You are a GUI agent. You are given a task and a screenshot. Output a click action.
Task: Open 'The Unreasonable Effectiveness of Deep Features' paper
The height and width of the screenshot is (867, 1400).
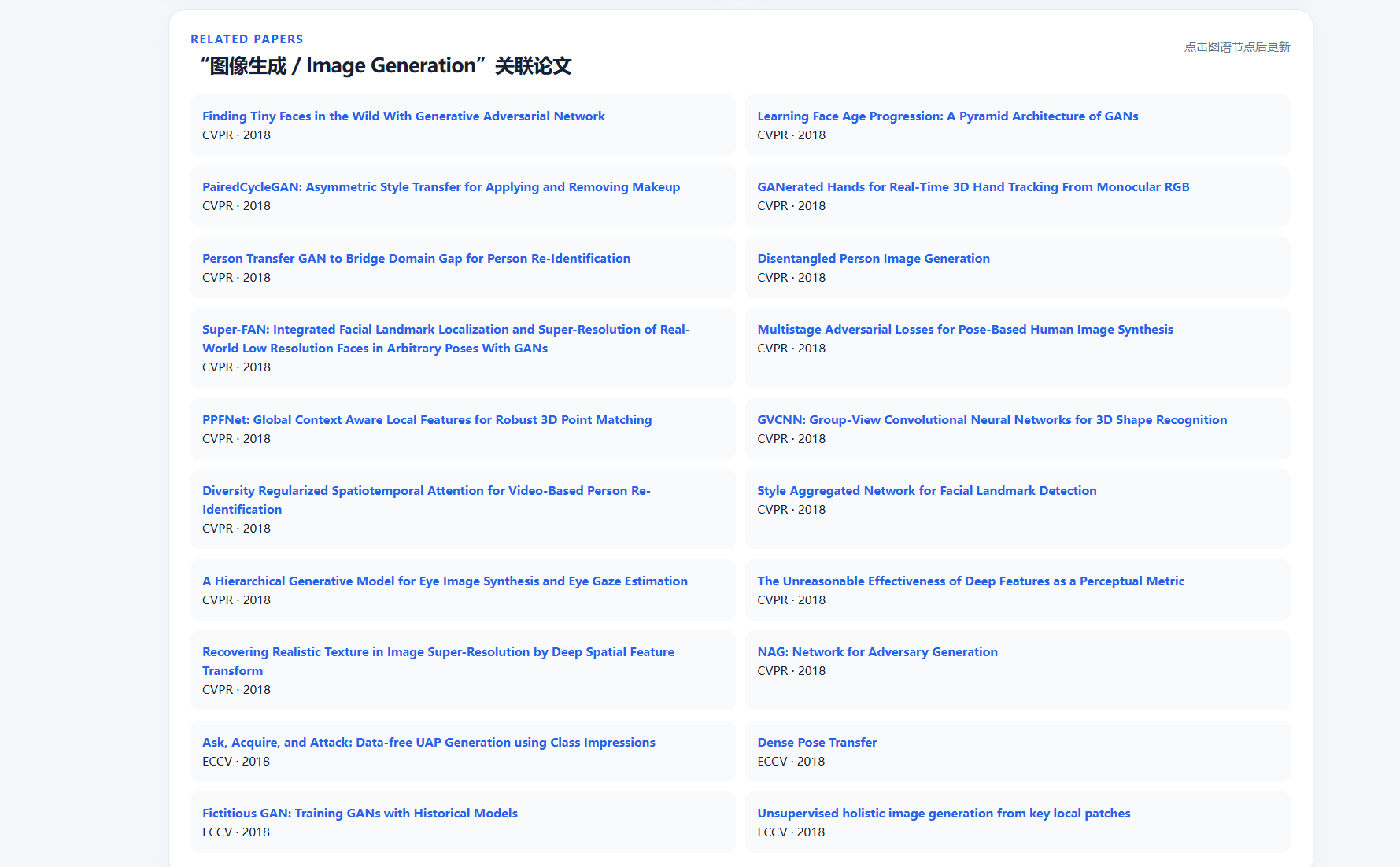pyautogui.click(x=970, y=581)
